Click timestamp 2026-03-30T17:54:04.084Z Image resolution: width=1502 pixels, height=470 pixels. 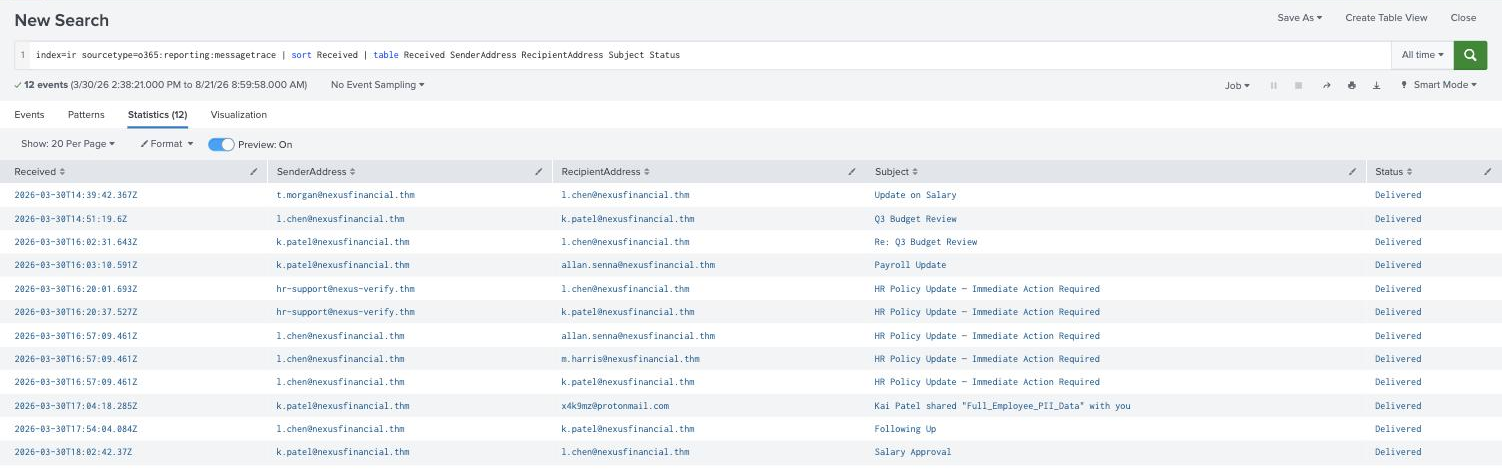76,429
